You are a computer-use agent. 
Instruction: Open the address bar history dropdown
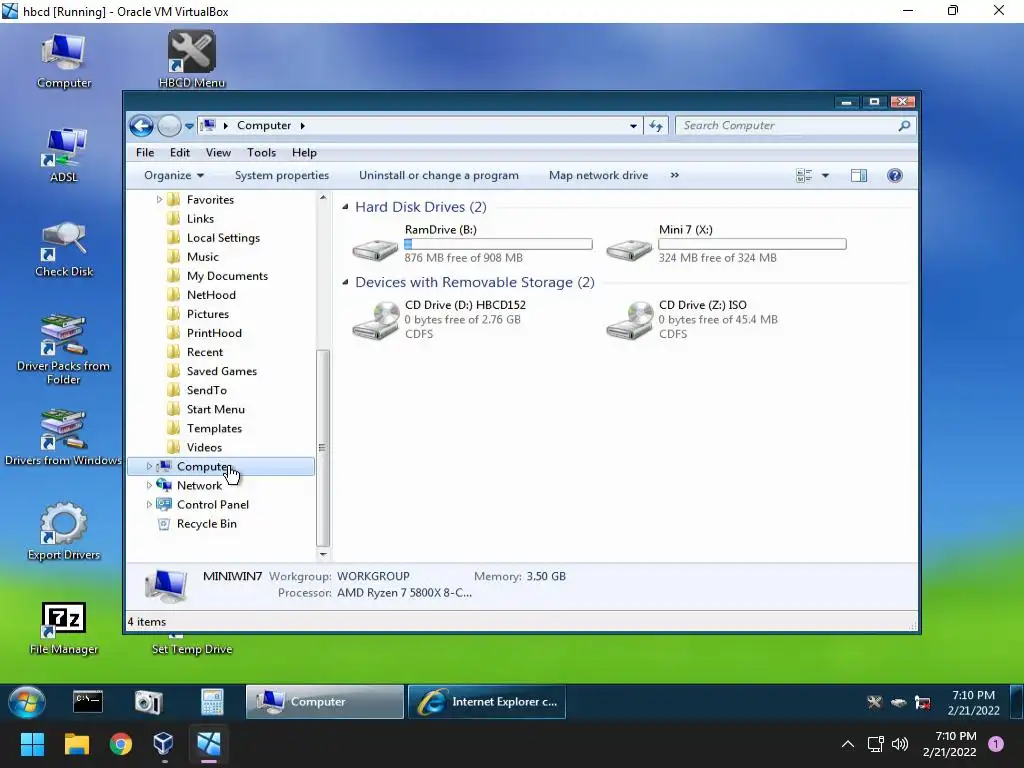click(633, 126)
